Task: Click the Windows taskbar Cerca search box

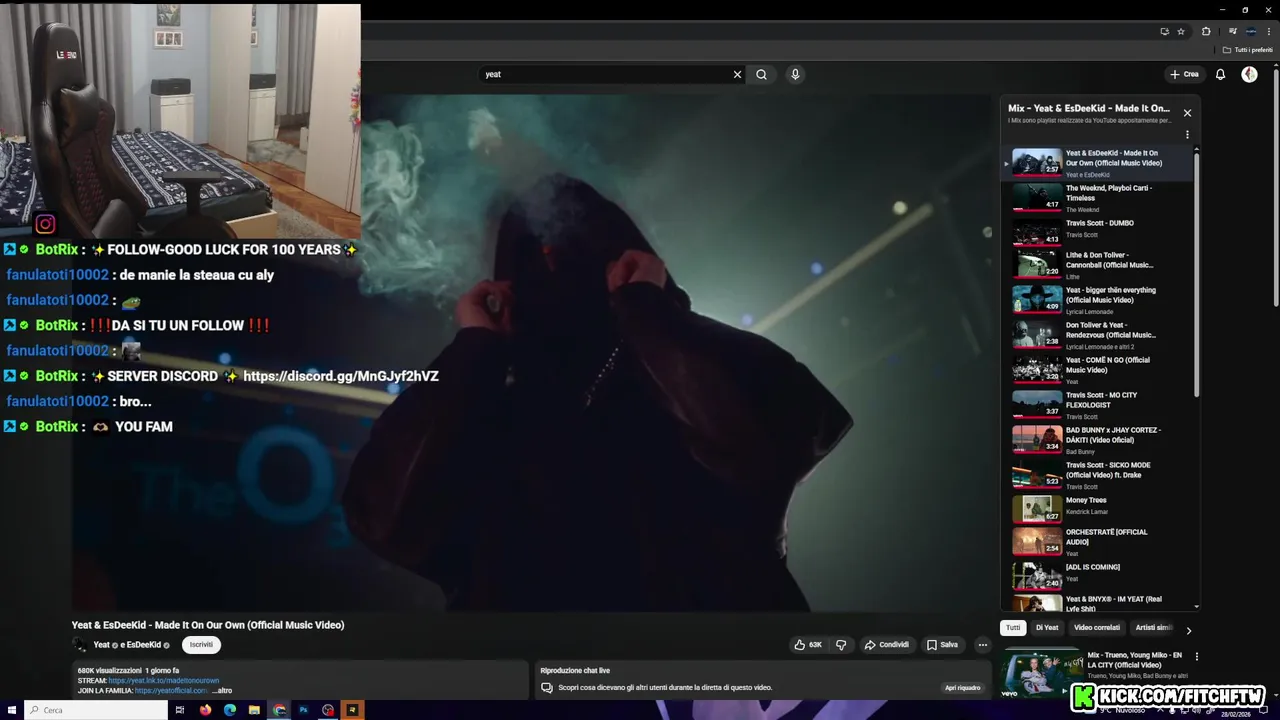Action: point(95,710)
